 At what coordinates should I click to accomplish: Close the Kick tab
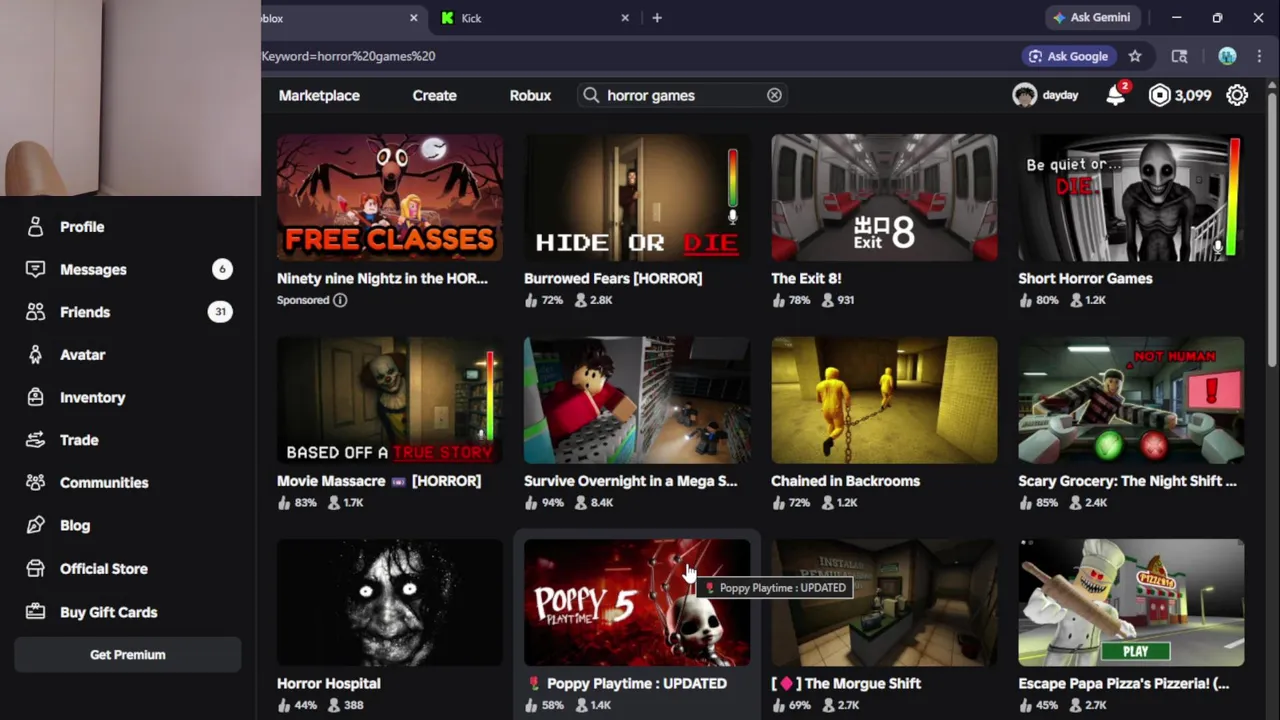(625, 17)
